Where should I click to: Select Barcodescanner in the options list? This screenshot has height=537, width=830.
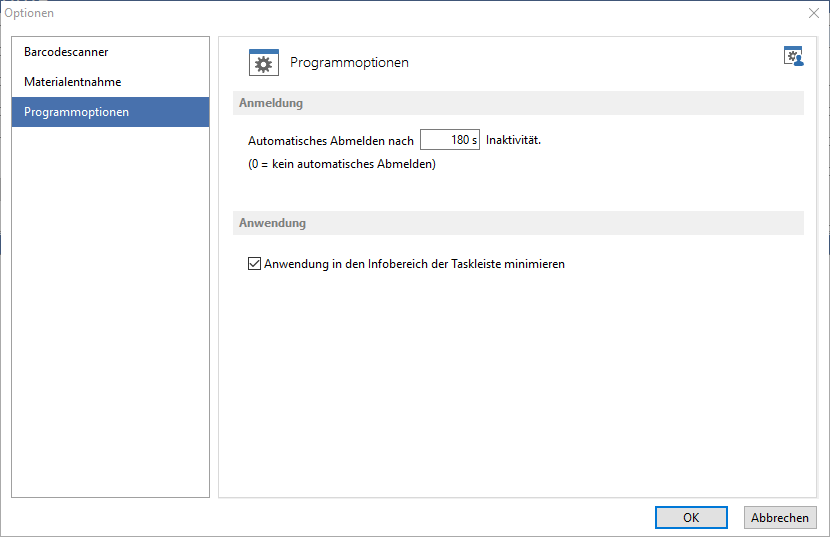pos(110,52)
